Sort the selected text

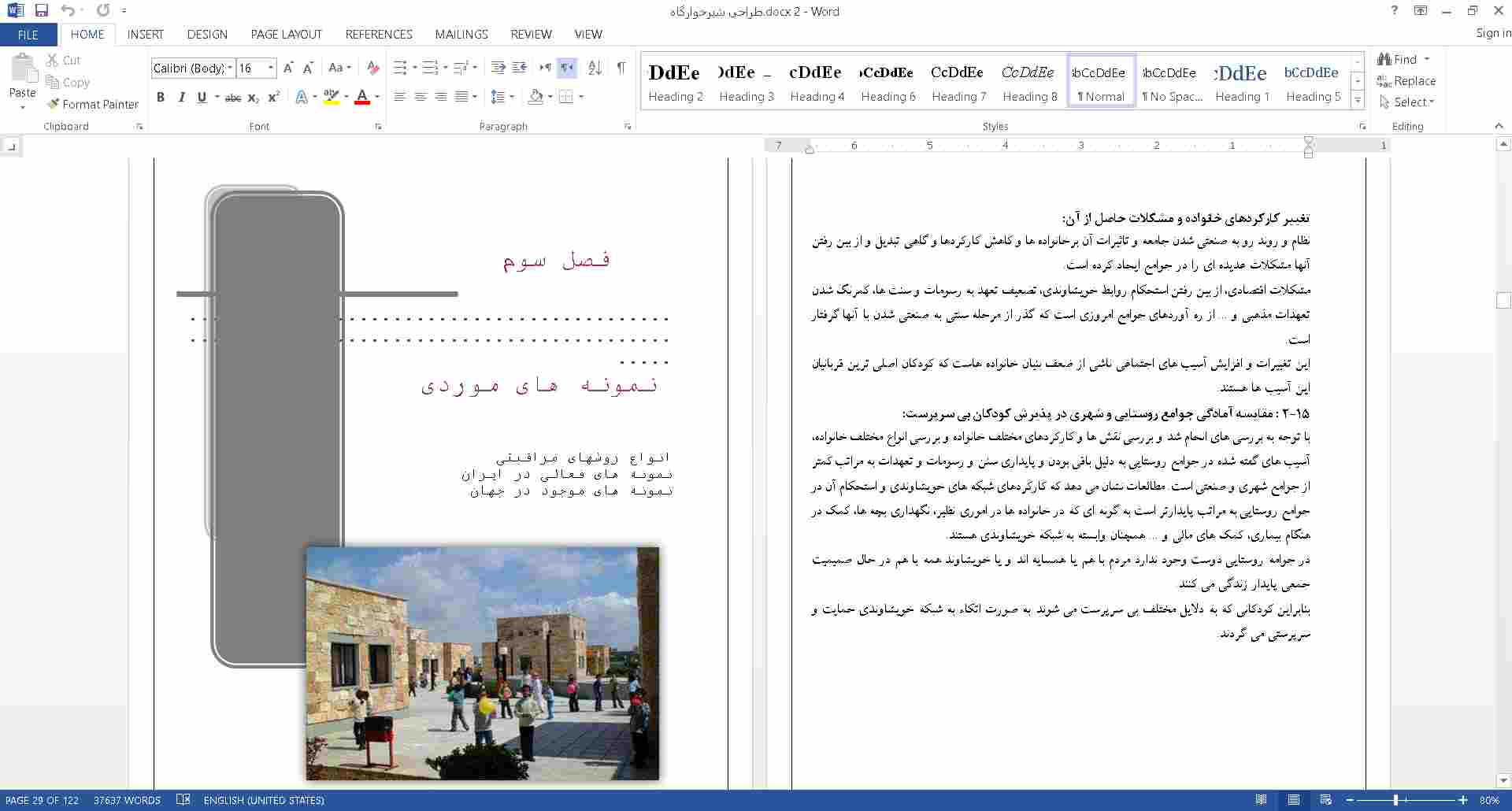(x=595, y=68)
